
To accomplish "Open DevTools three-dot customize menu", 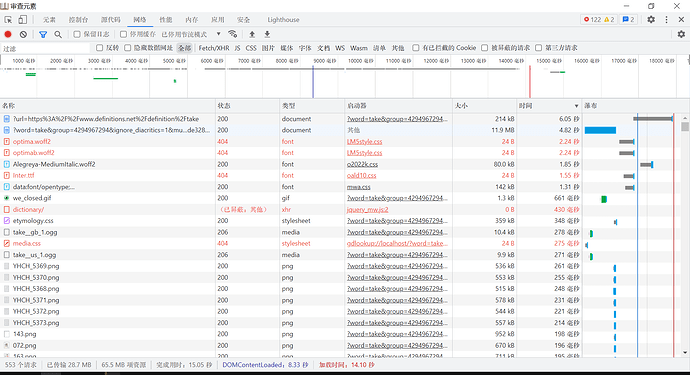I will pos(666,19).
